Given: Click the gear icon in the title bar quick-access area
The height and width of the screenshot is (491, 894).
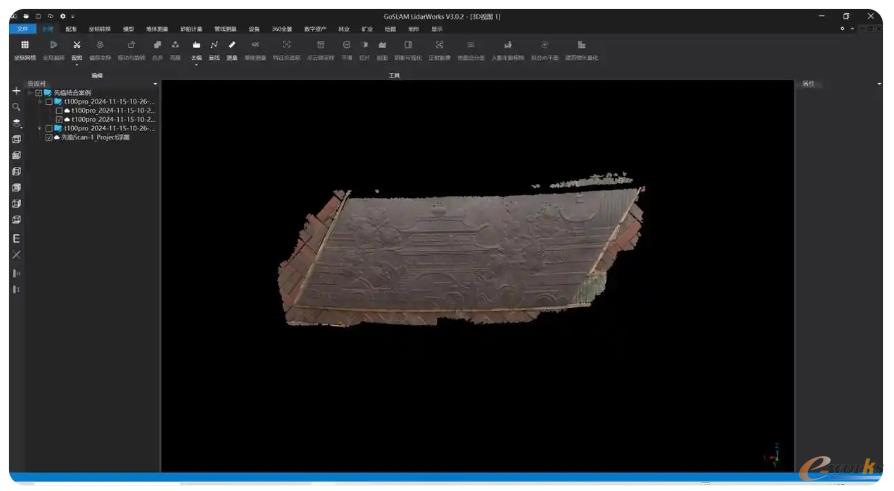Looking at the screenshot, I should (x=63, y=16).
